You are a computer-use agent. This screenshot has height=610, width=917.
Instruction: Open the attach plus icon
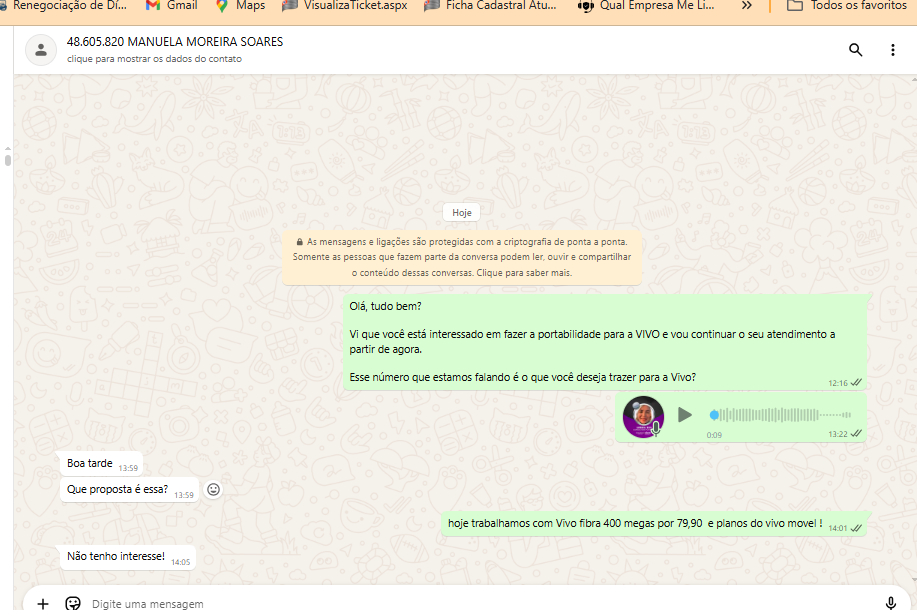pyautogui.click(x=43, y=603)
